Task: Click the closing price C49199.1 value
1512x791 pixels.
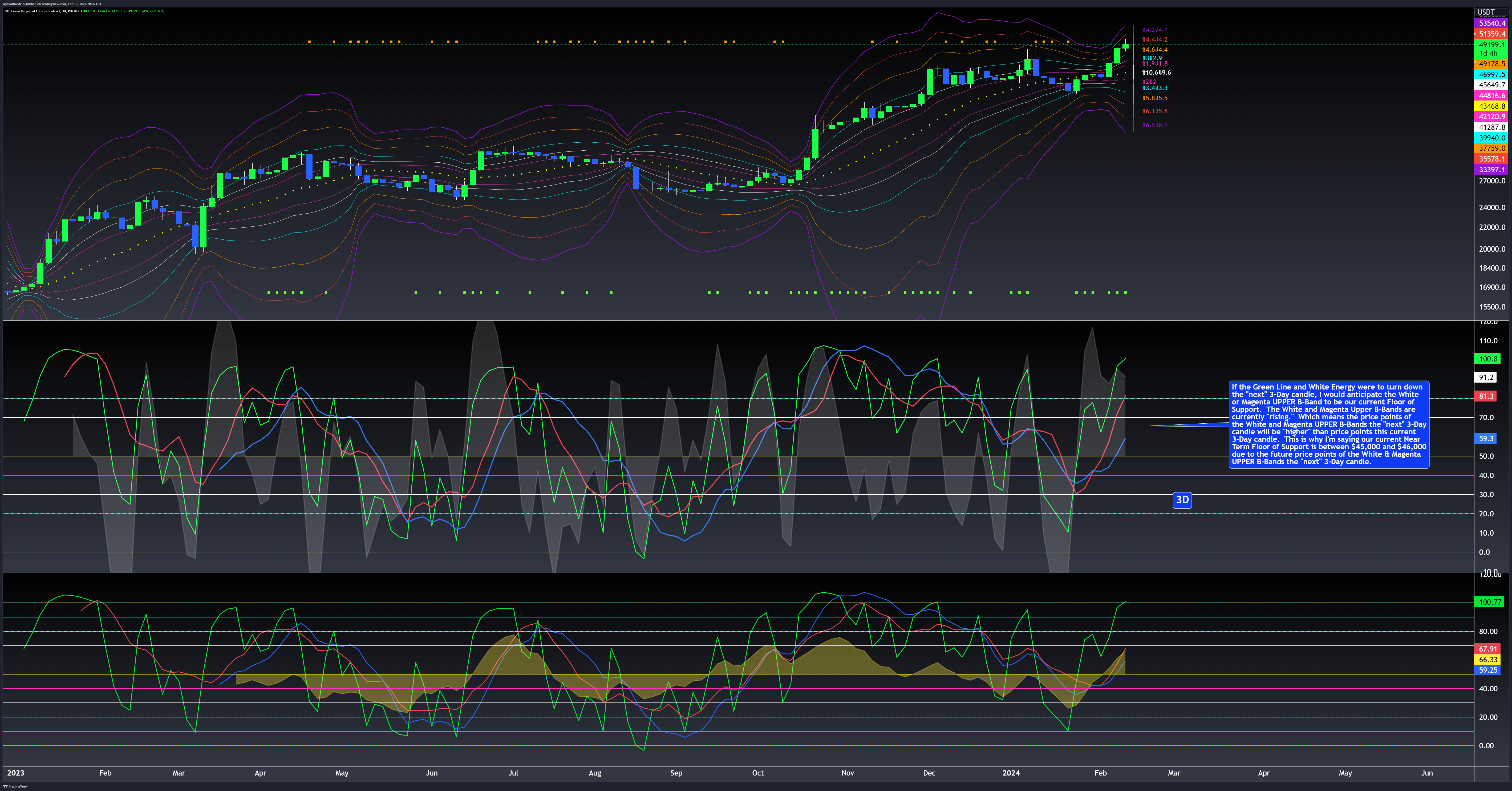Action: [x=133, y=11]
